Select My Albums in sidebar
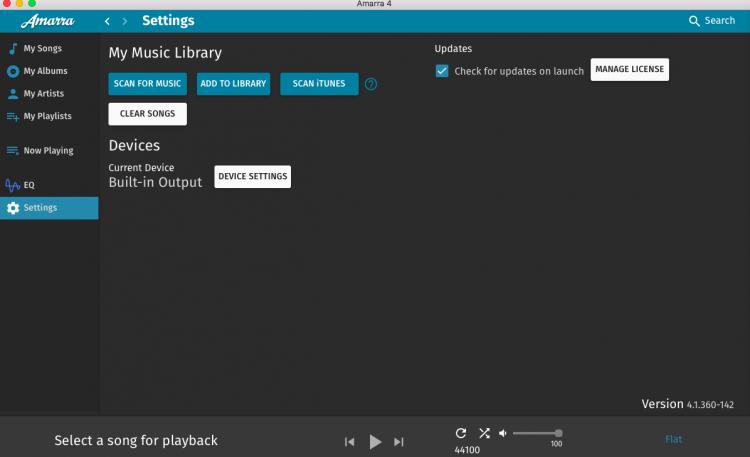750x457 pixels. coord(45,71)
